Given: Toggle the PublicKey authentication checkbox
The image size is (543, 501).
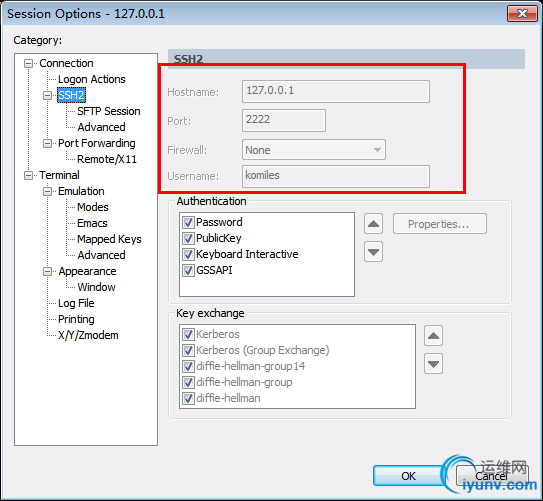Looking at the screenshot, I should [x=188, y=238].
